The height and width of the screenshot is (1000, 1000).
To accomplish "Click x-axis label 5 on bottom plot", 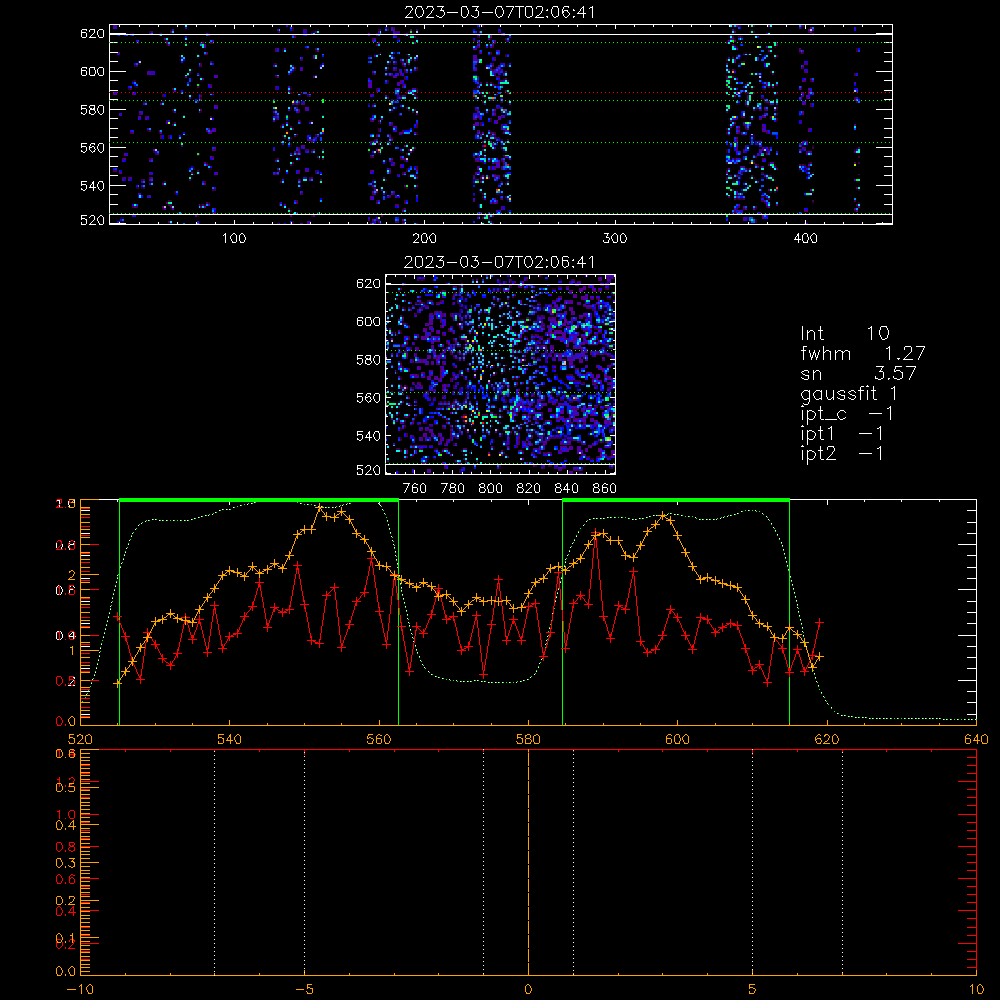I will click(x=753, y=990).
